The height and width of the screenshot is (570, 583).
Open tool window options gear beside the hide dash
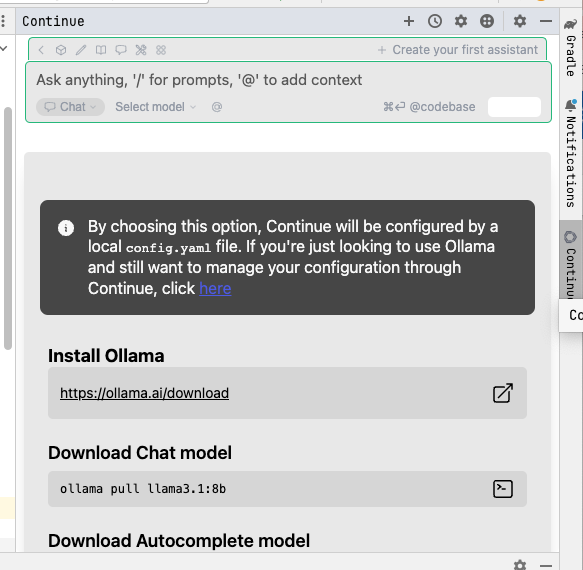tap(519, 21)
